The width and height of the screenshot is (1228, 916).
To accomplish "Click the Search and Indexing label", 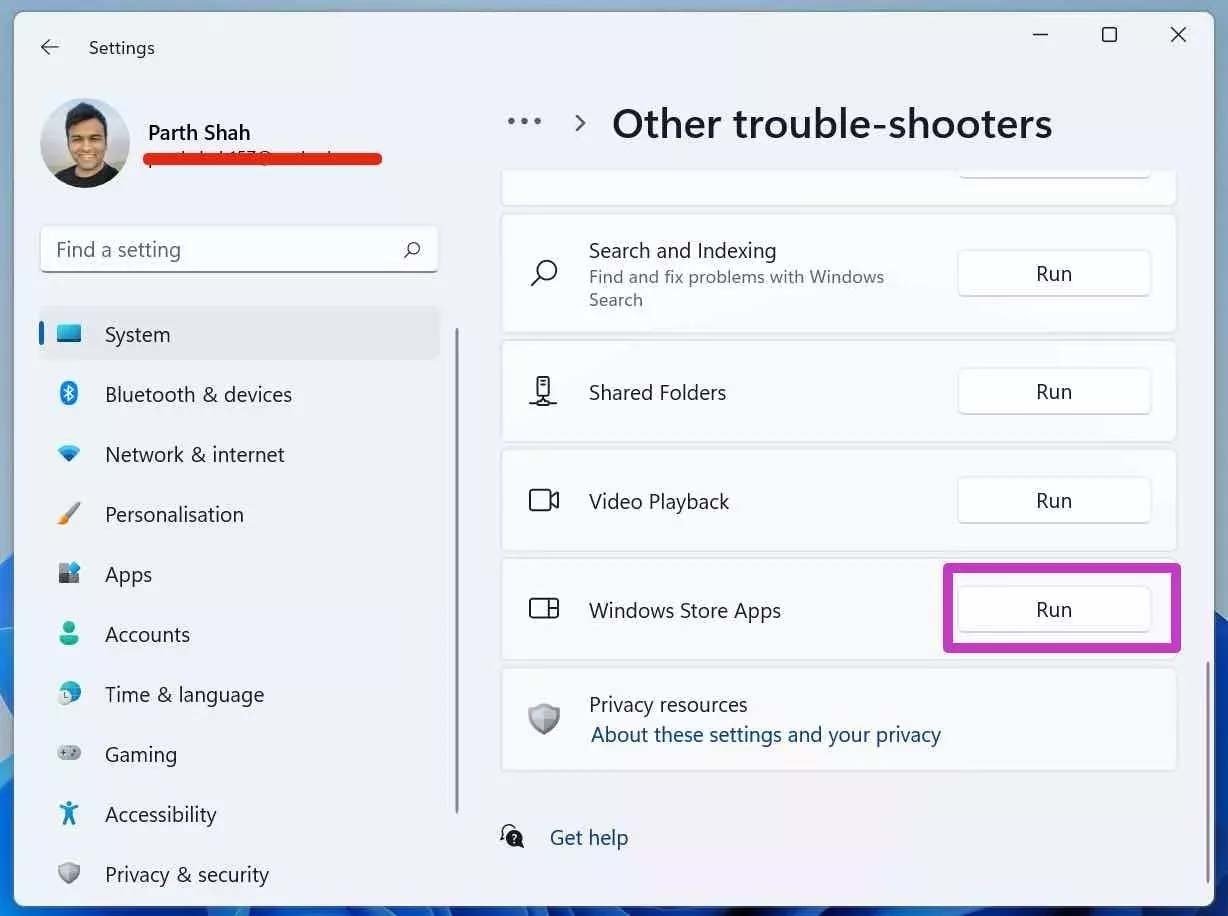I will pyautogui.click(x=682, y=250).
